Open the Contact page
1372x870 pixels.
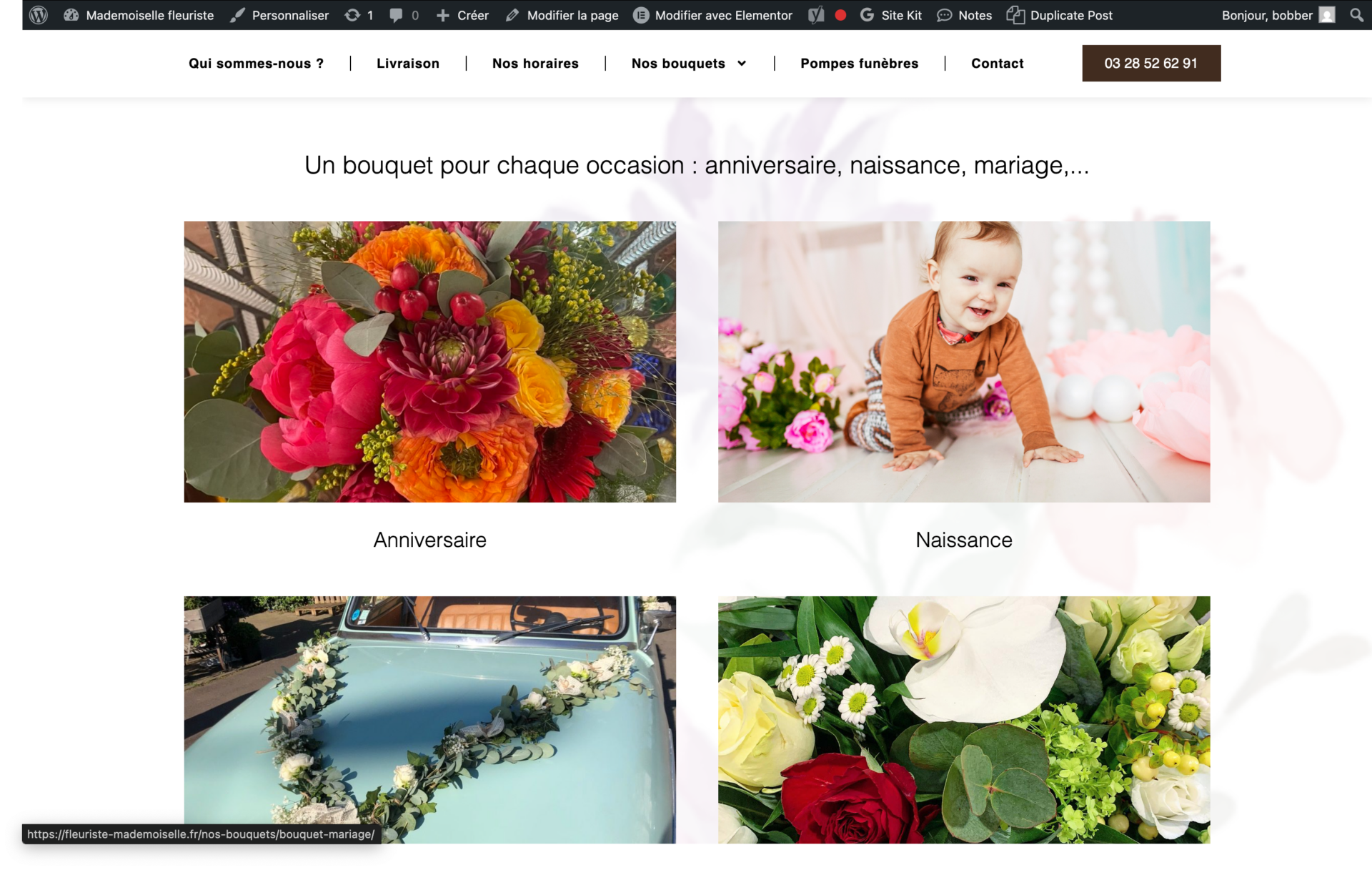pos(997,64)
